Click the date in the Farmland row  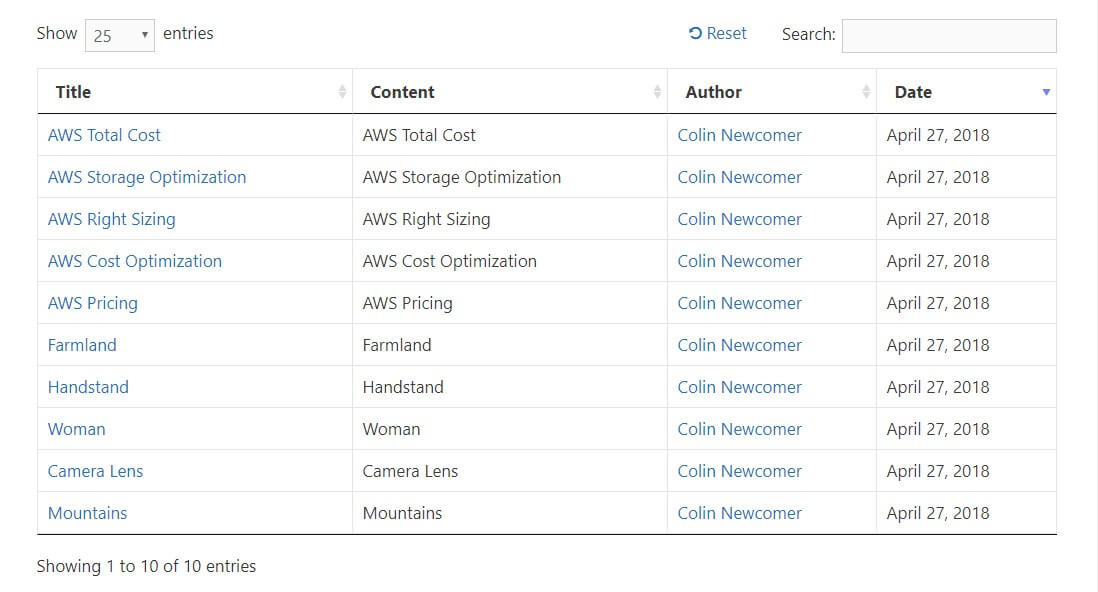coord(938,345)
